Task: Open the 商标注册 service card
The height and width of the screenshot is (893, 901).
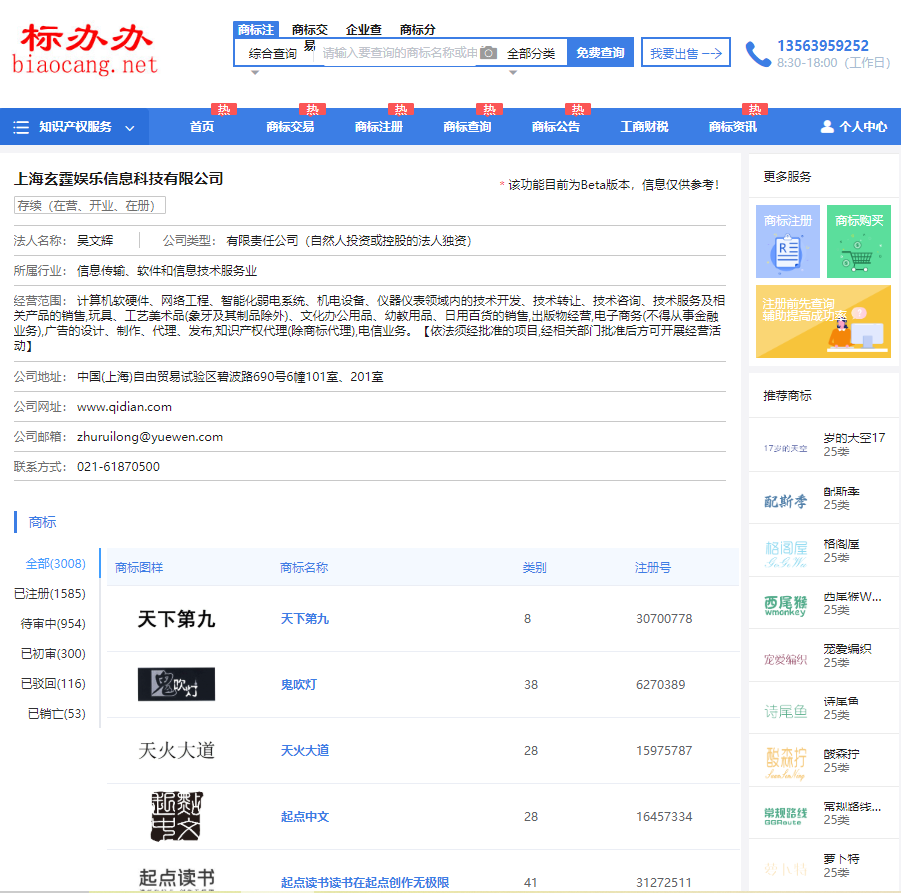Action: tap(787, 241)
